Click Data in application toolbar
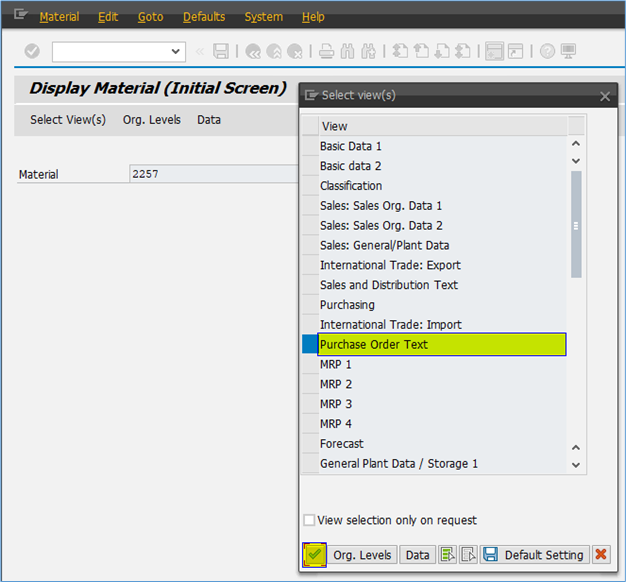Image resolution: width=626 pixels, height=582 pixels. 209,120
